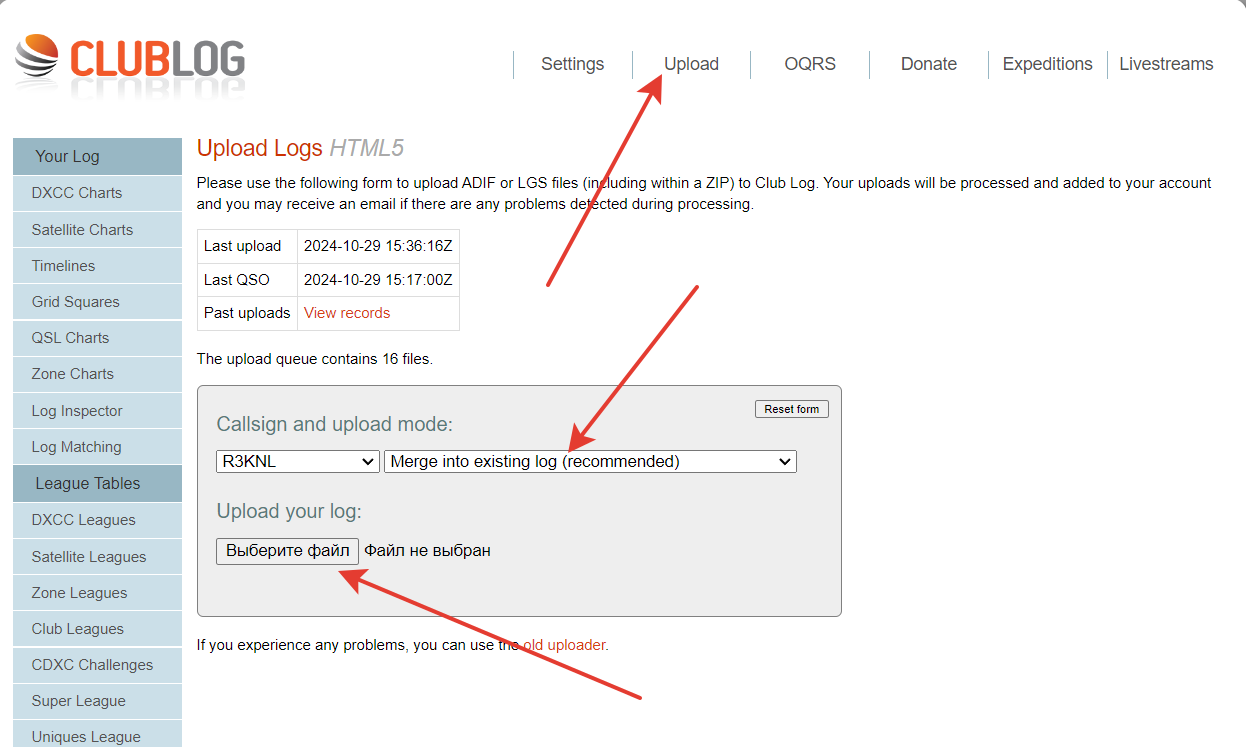This screenshot has width=1246, height=747.
Task: Click the Upload Logs HTML5 heading
Action: (300, 149)
